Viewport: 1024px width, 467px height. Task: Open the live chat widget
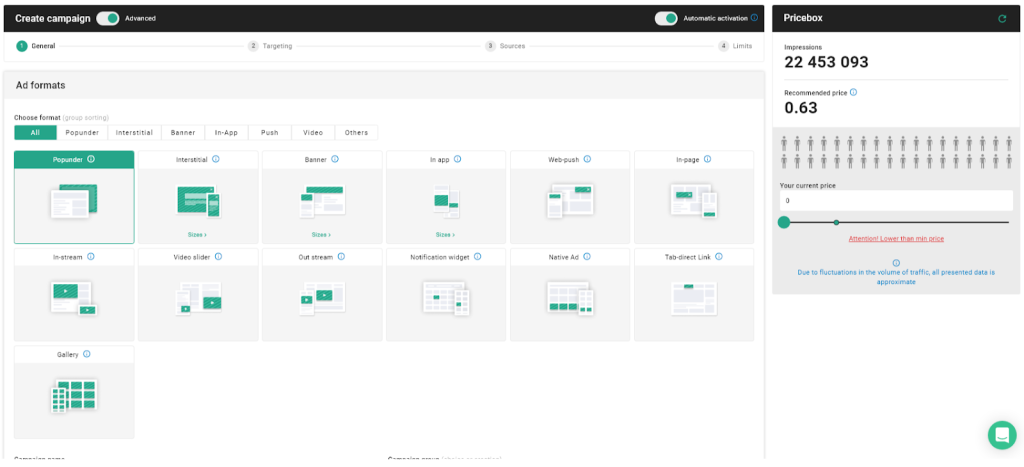1001,435
